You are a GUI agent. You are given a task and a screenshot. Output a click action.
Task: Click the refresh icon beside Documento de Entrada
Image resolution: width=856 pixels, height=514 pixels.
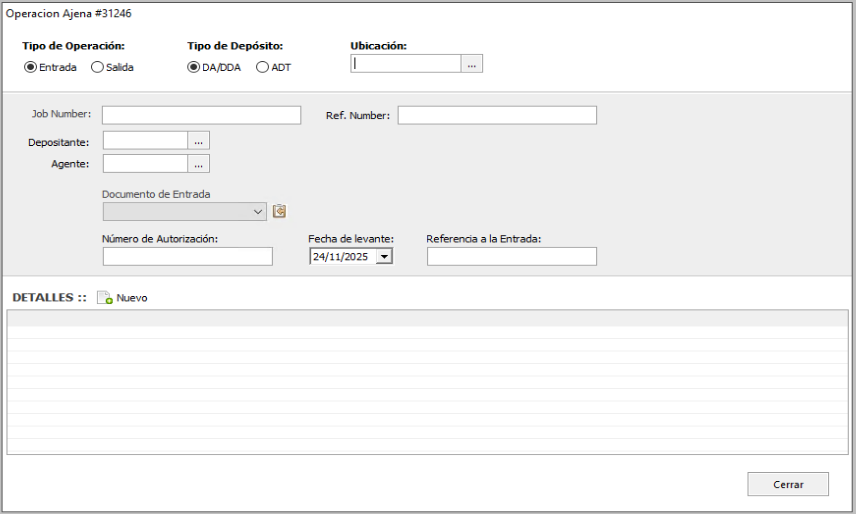pos(280,211)
